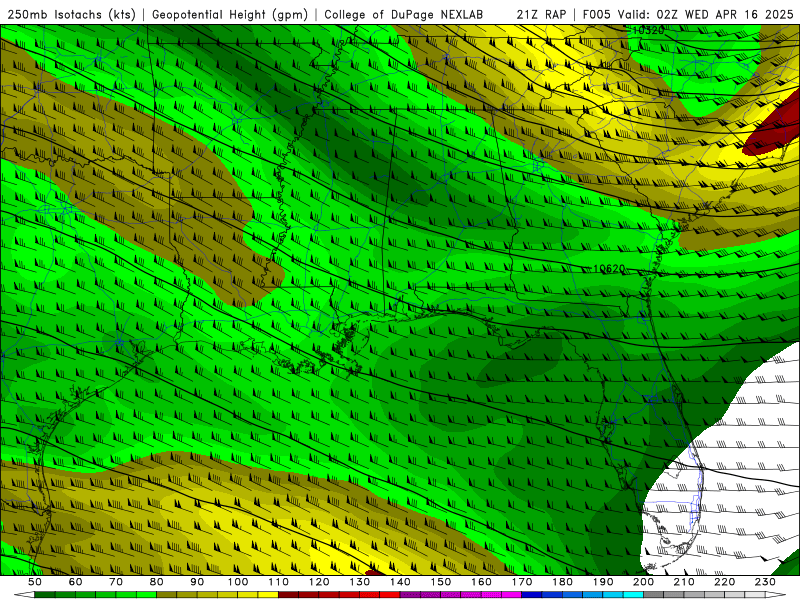Click the 10320 height contour label
The image size is (800, 600).
648,31
